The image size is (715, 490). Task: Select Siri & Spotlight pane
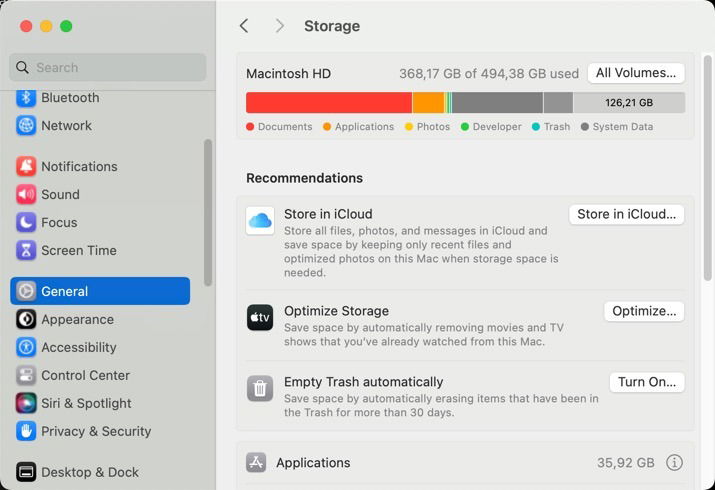coord(100,403)
